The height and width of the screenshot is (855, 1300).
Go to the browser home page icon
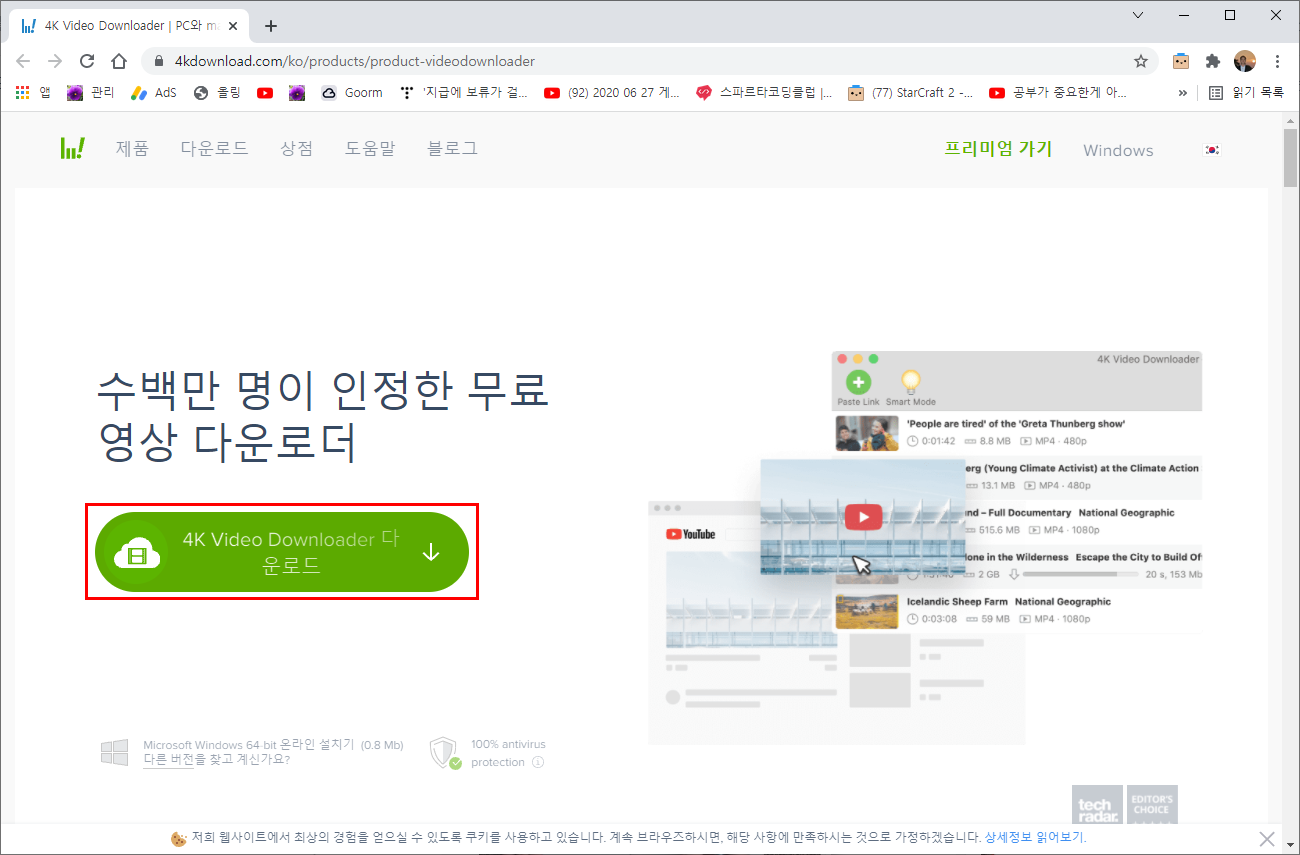pos(118,61)
